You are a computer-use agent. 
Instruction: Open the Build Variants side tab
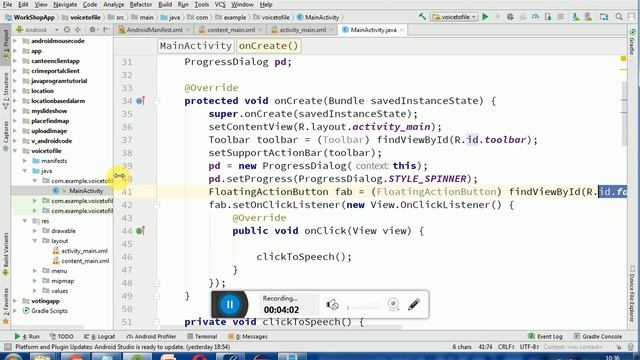[6, 254]
